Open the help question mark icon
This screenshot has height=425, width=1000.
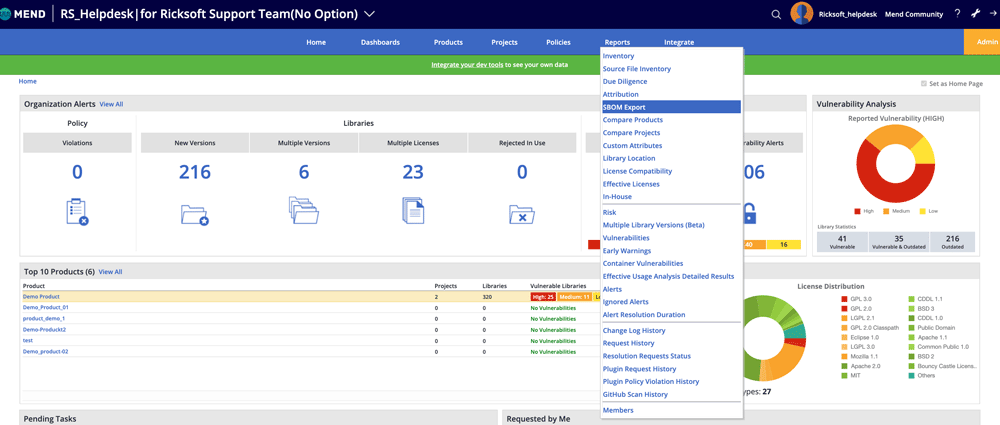pos(957,14)
